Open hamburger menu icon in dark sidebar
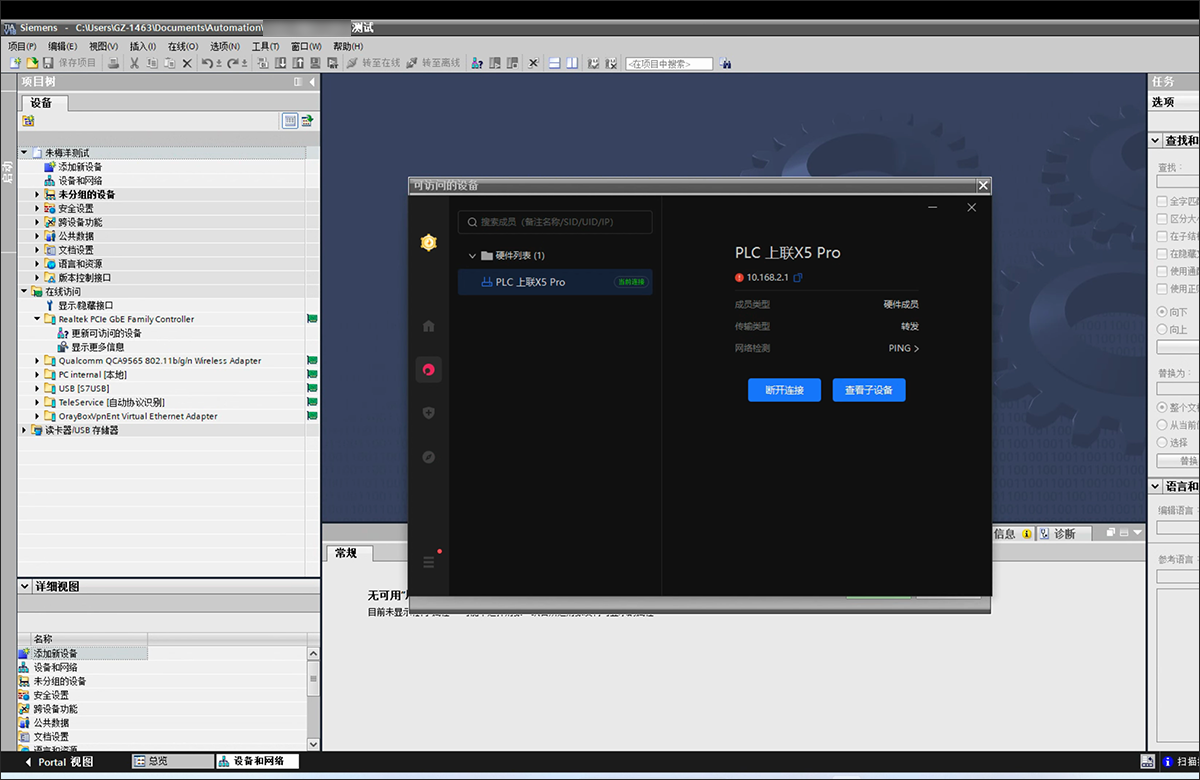1200x780 pixels. click(429, 562)
